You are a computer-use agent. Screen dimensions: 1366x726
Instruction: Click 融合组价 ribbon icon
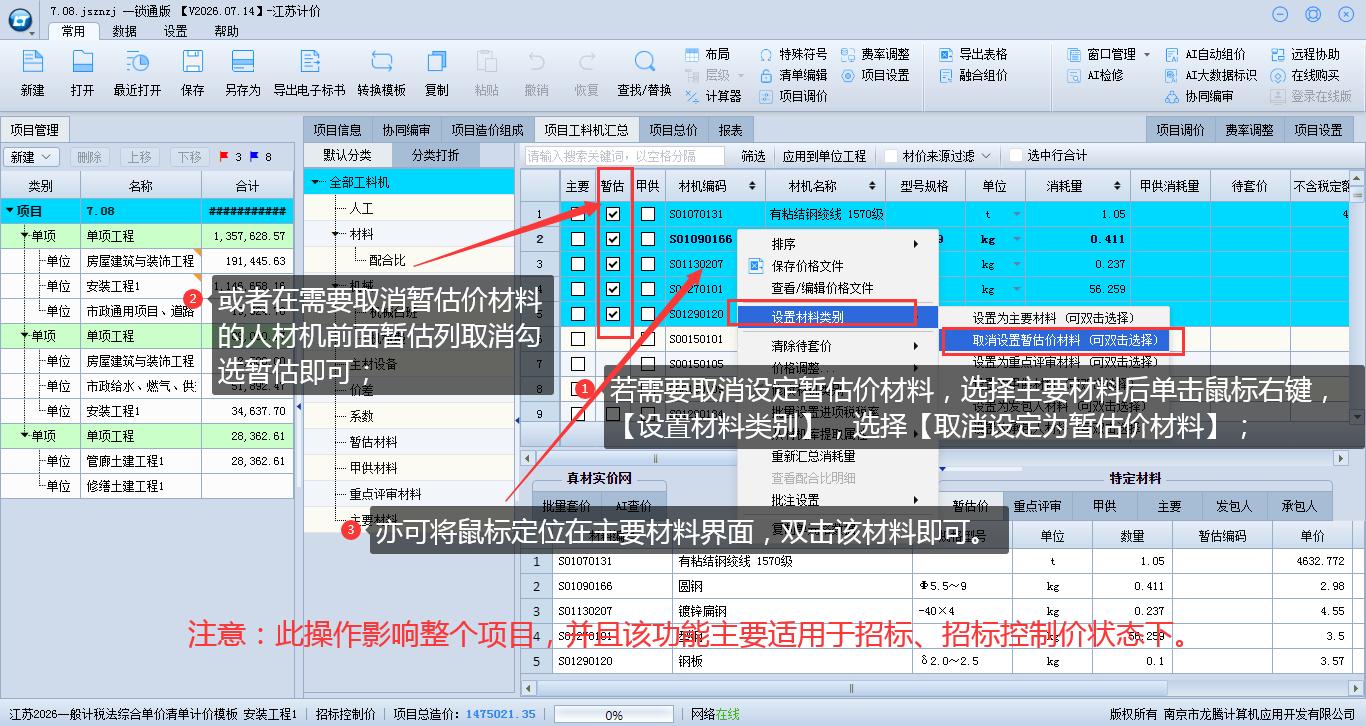pos(973,75)
